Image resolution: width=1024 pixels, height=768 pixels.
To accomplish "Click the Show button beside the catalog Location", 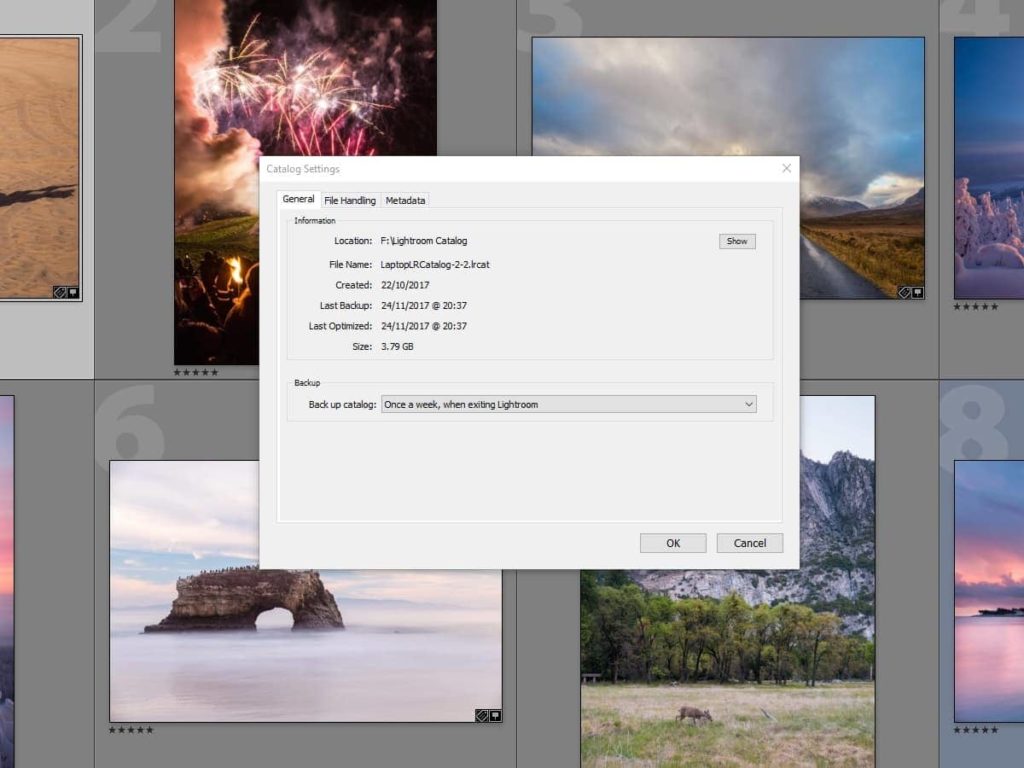I will (x=737, y=241).
